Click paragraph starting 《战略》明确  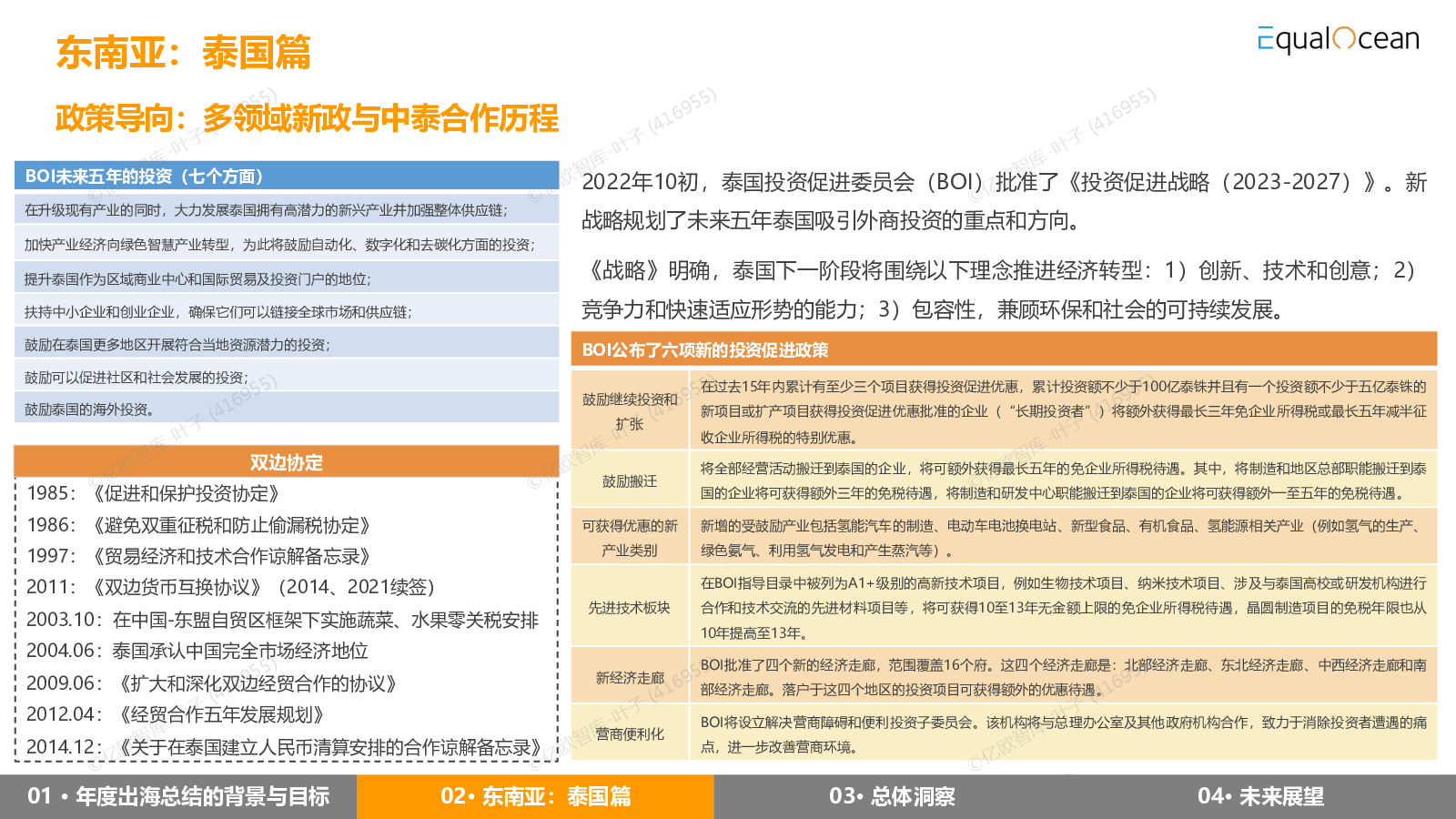point(999,289)
